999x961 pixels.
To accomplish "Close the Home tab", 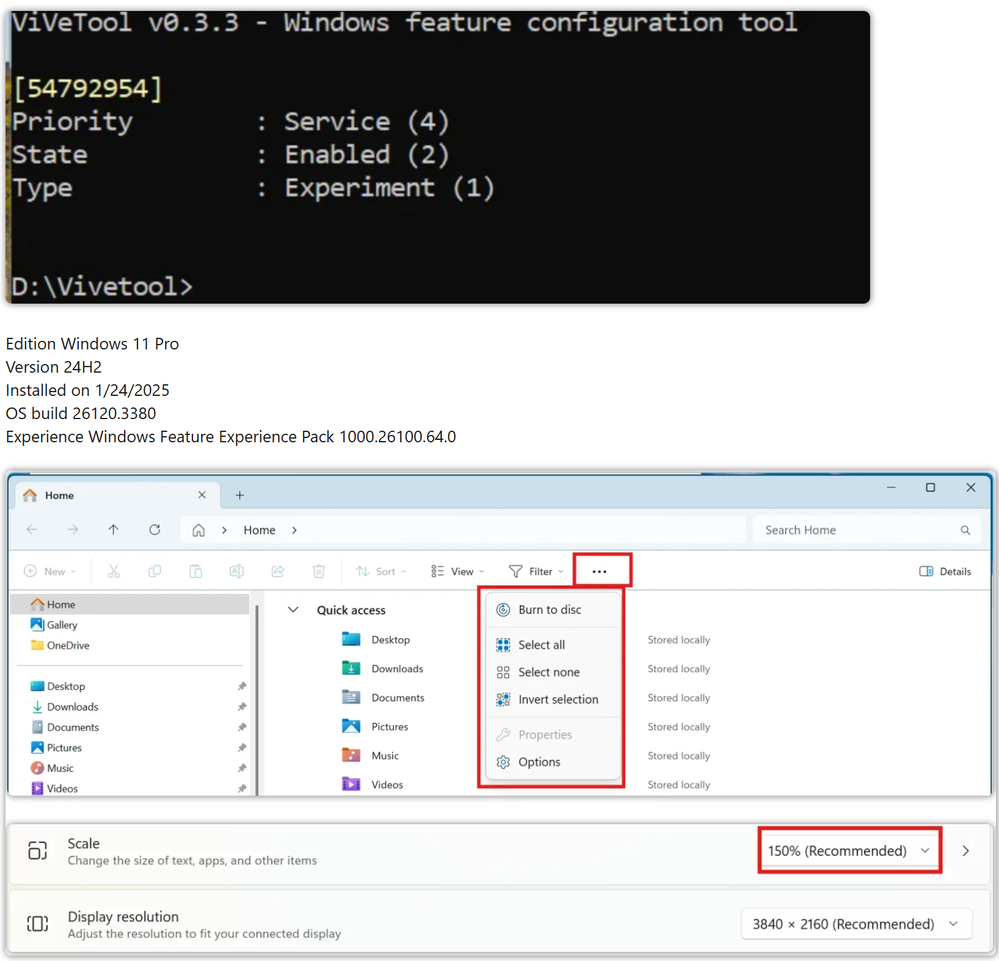I will pos(201,495).
